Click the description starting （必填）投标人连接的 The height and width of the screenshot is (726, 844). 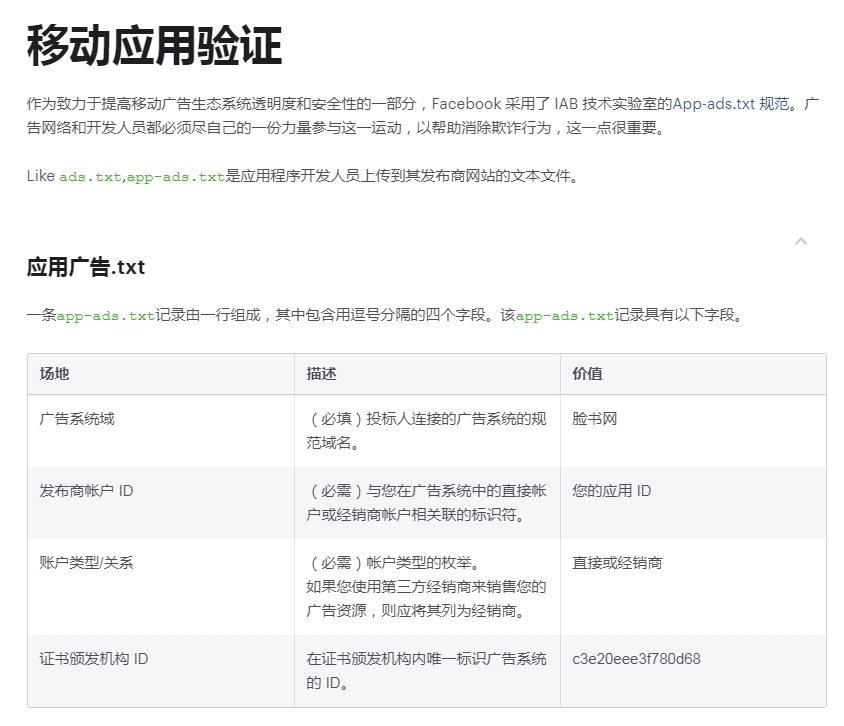[x=426, y=431]
